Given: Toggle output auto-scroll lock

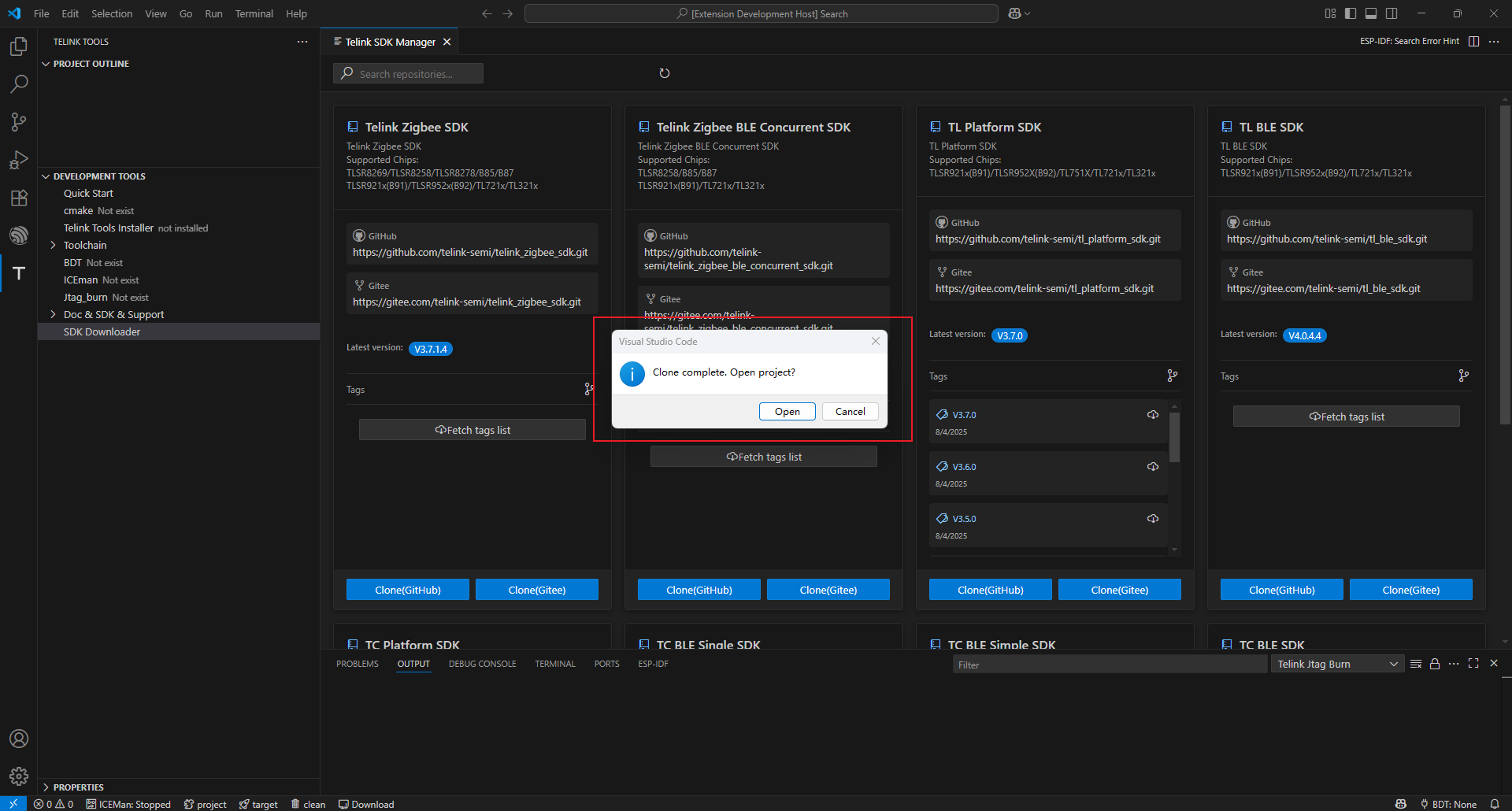Looking at the screenshot, I should (x=1435, y=664).
